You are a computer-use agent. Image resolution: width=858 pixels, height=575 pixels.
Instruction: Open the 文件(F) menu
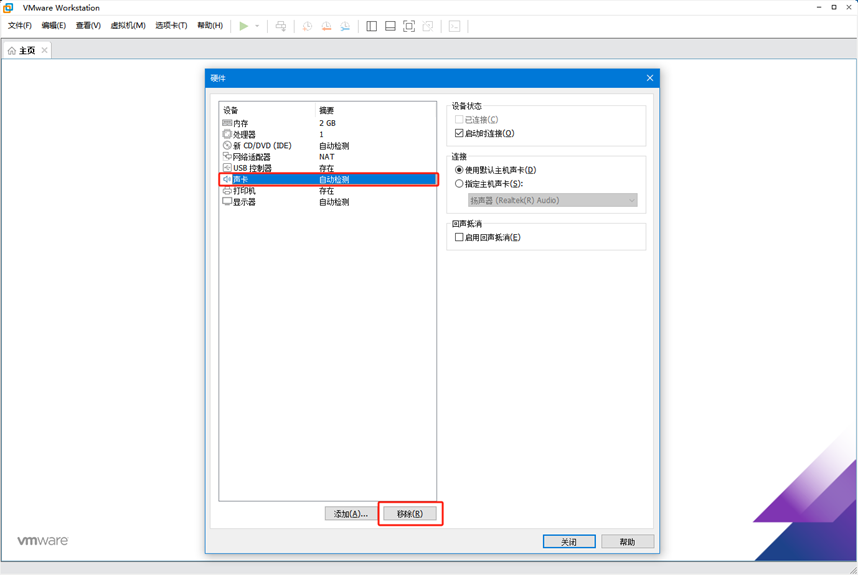[x=20, y=26]
